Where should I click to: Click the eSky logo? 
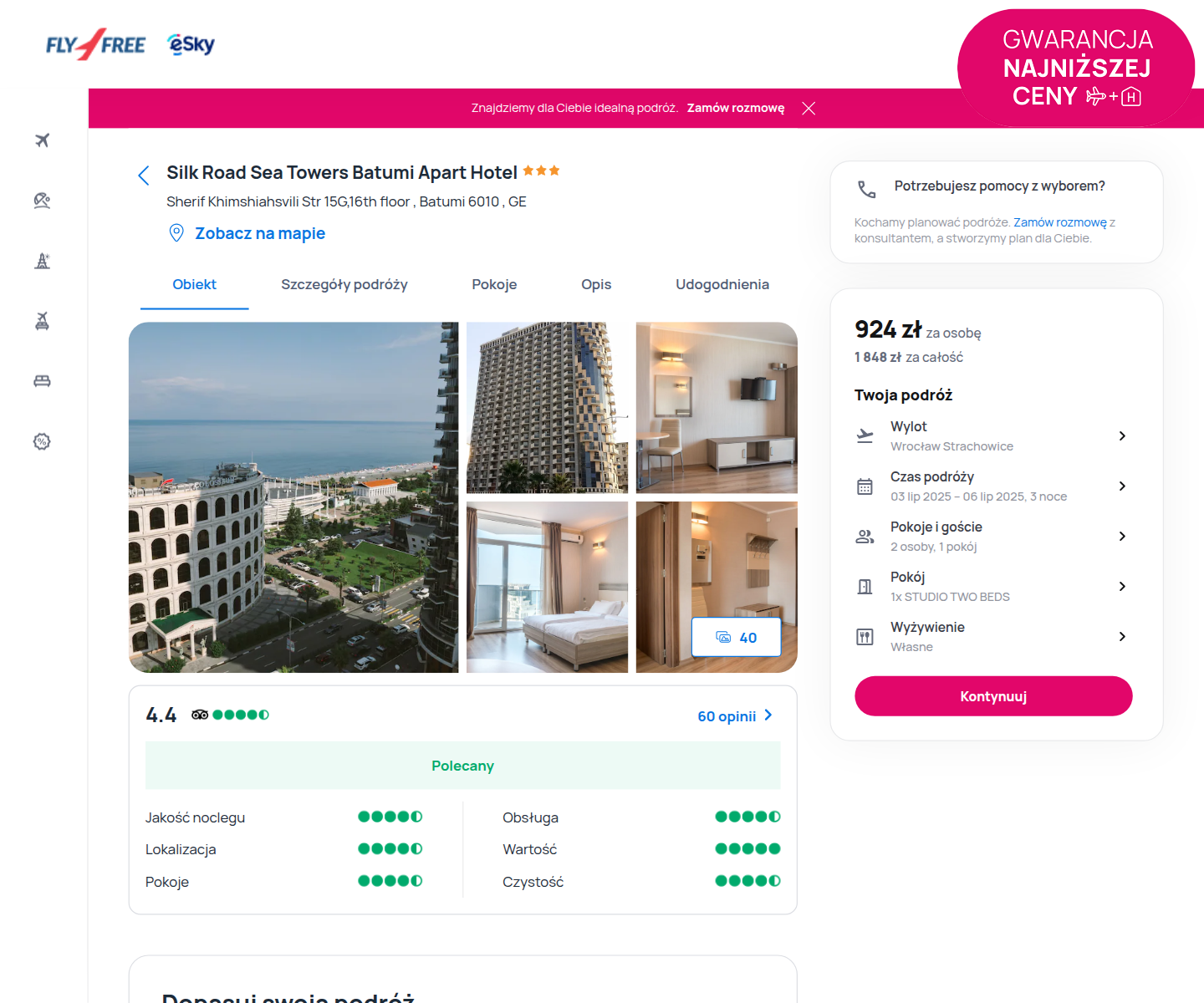point(191,44)
